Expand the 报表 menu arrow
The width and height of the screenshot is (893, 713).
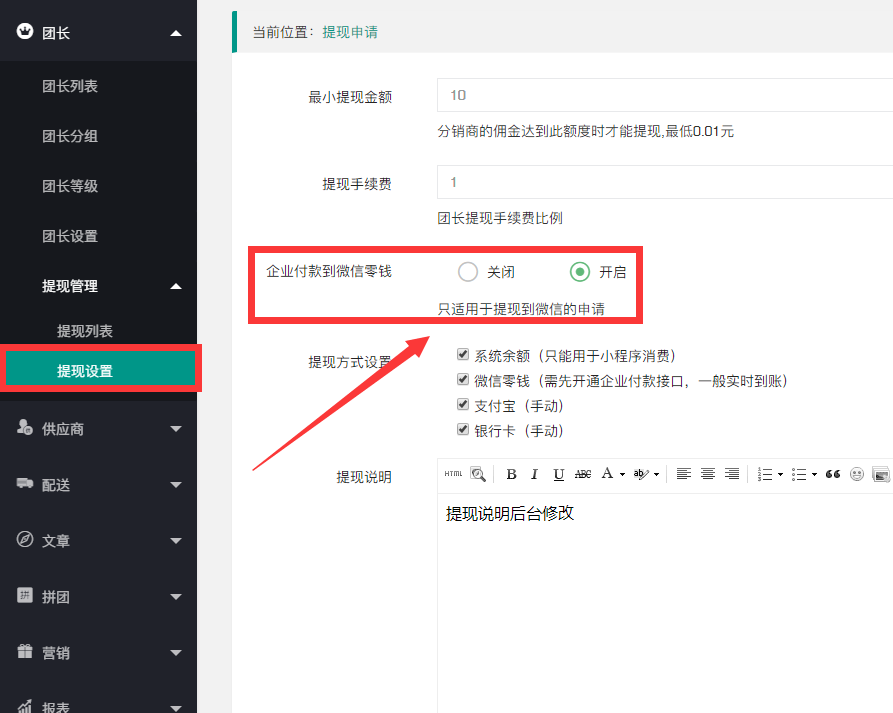click(x=176, y=708)
